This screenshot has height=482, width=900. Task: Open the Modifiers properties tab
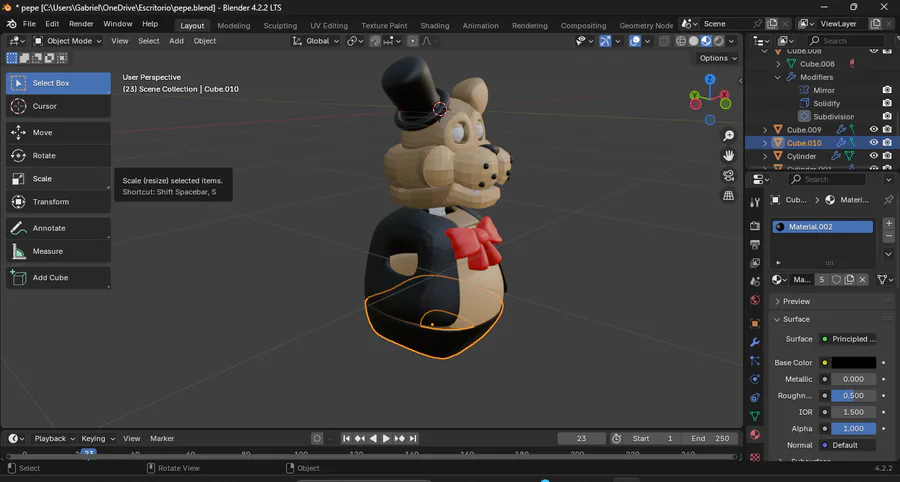click(x=755, y=343)
